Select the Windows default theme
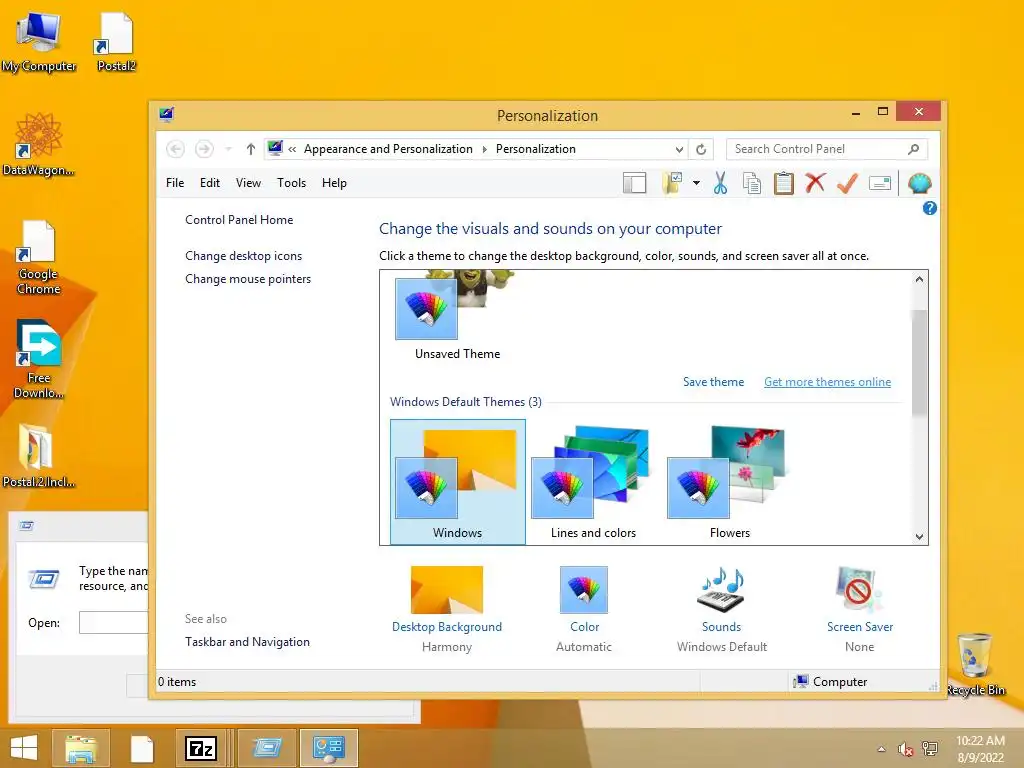The image size is (1024, 768). click(x=458, y=482)
